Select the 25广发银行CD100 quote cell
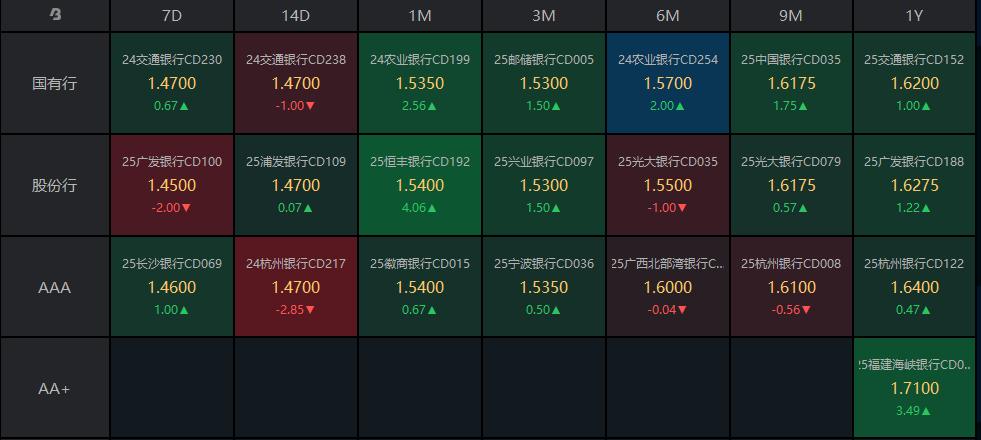The width and height of the screenshot is (981, 440). pyautogui.click(x=172, y=185)
